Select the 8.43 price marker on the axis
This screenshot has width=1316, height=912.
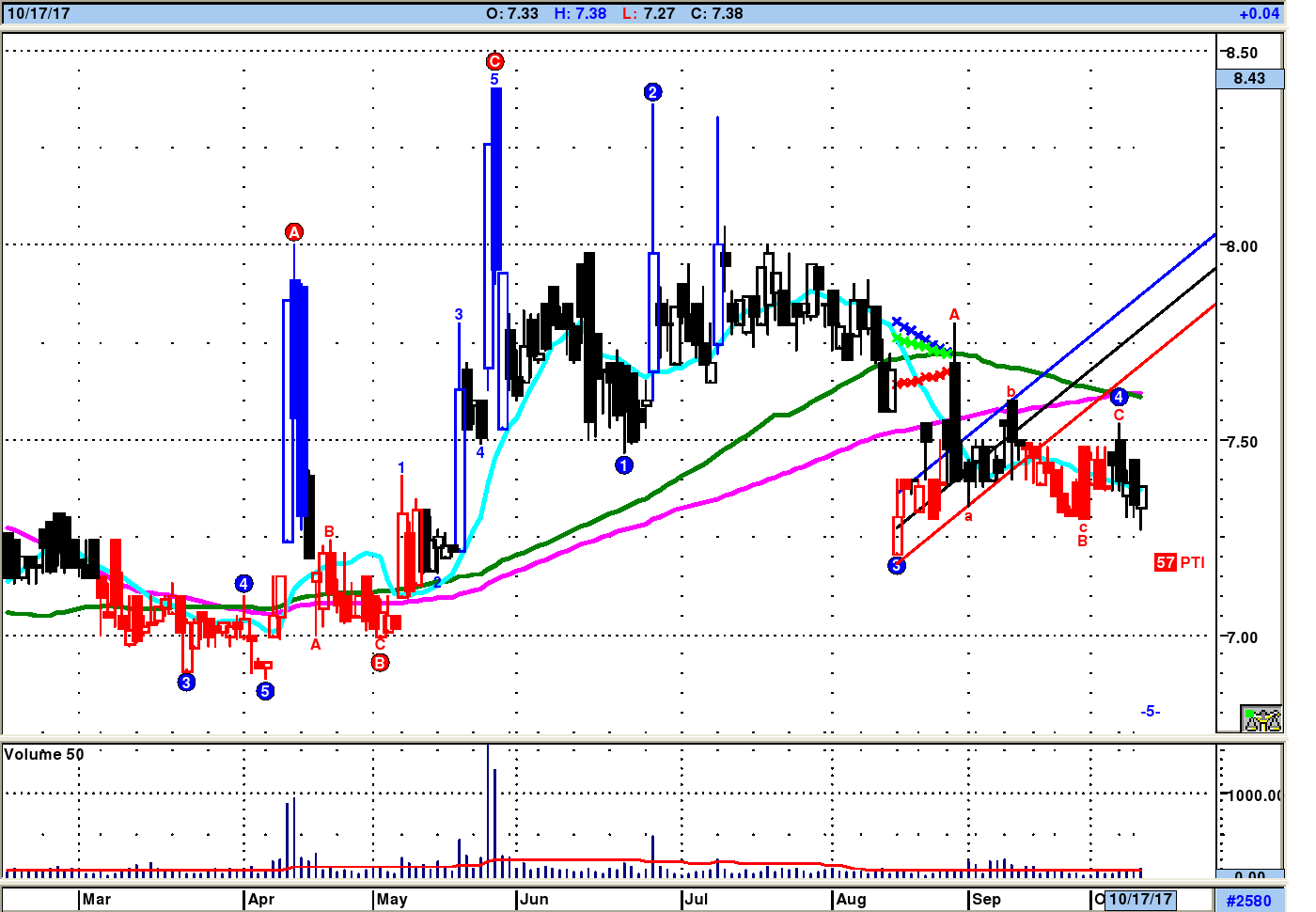(x=1249, y=79)
